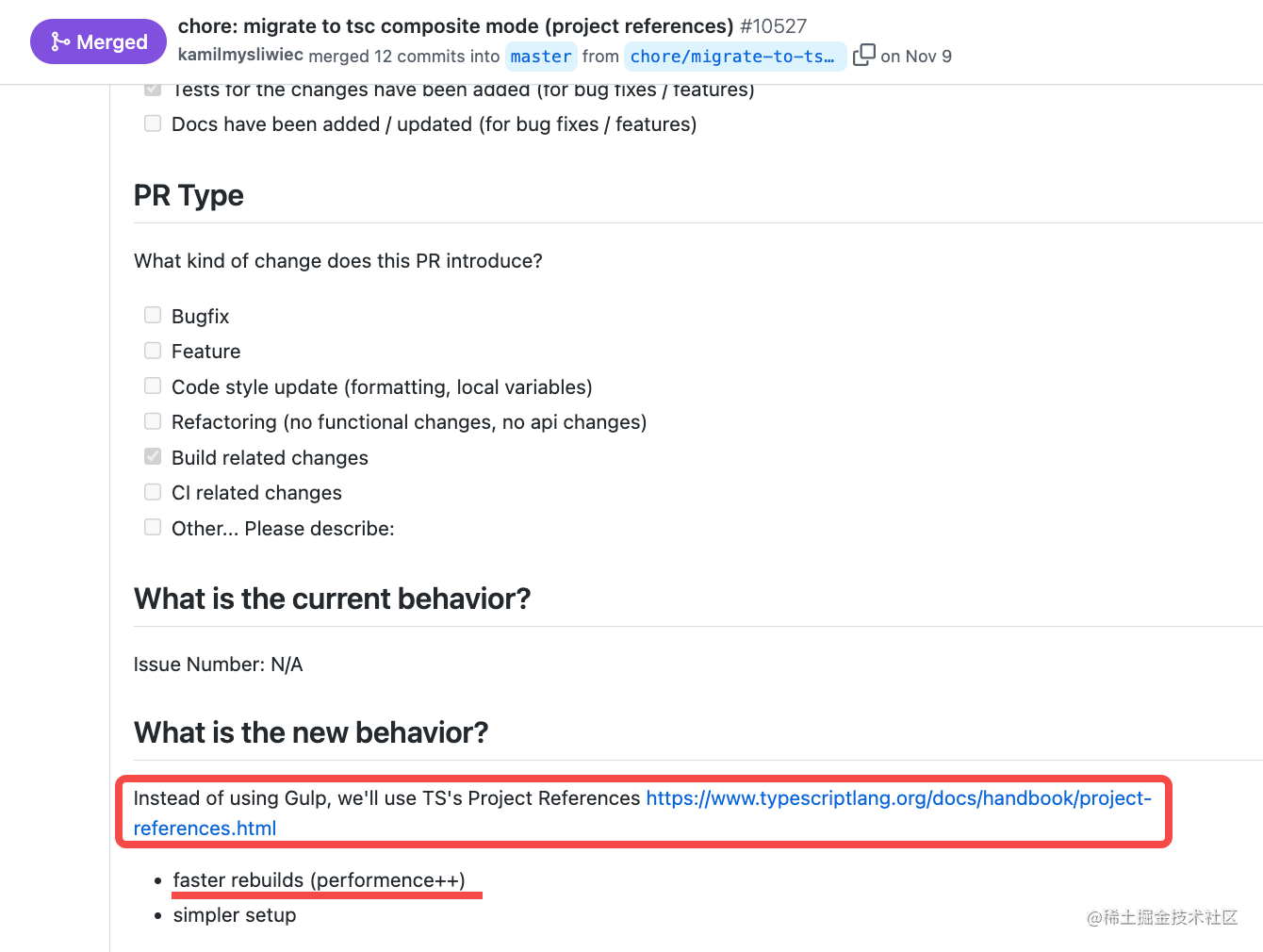Click the copy branch name icon

[x=863, y=56]
